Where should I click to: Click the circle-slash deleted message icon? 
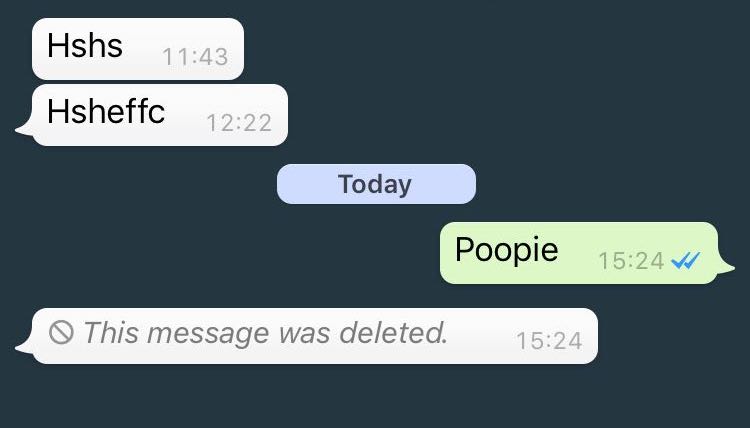click(61, 332)
